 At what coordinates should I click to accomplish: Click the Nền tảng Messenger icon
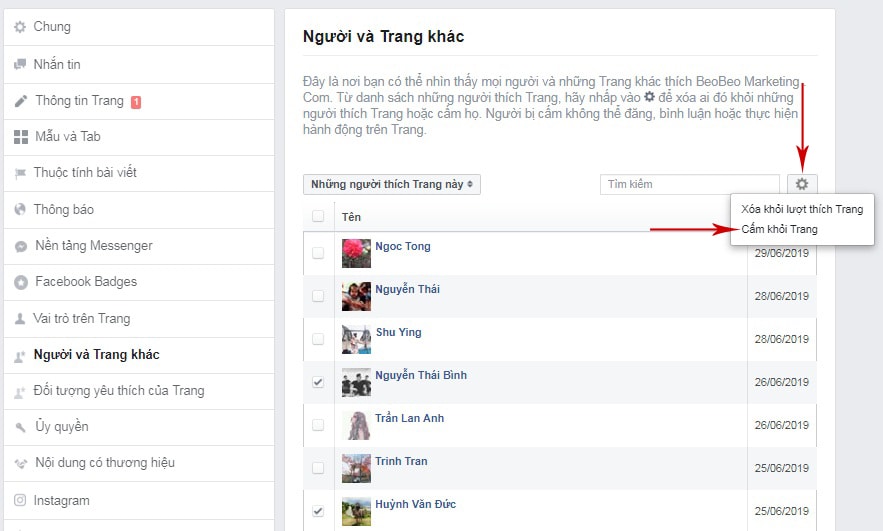[x=20, y=246]
